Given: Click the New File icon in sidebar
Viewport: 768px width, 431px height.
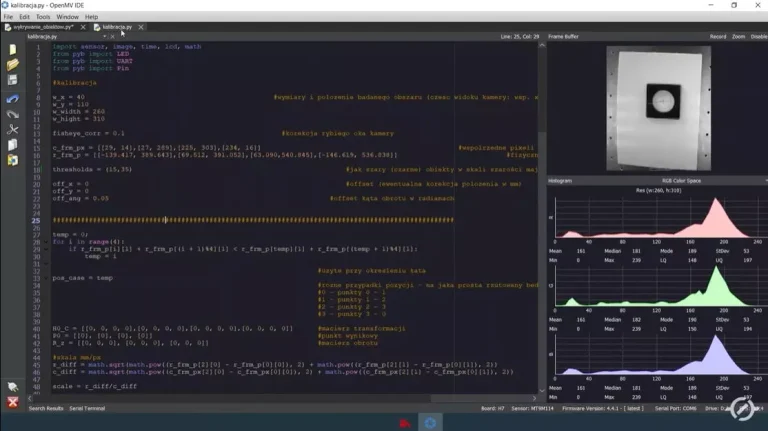Looking at the screenshot, I should [x=12, y=49].
